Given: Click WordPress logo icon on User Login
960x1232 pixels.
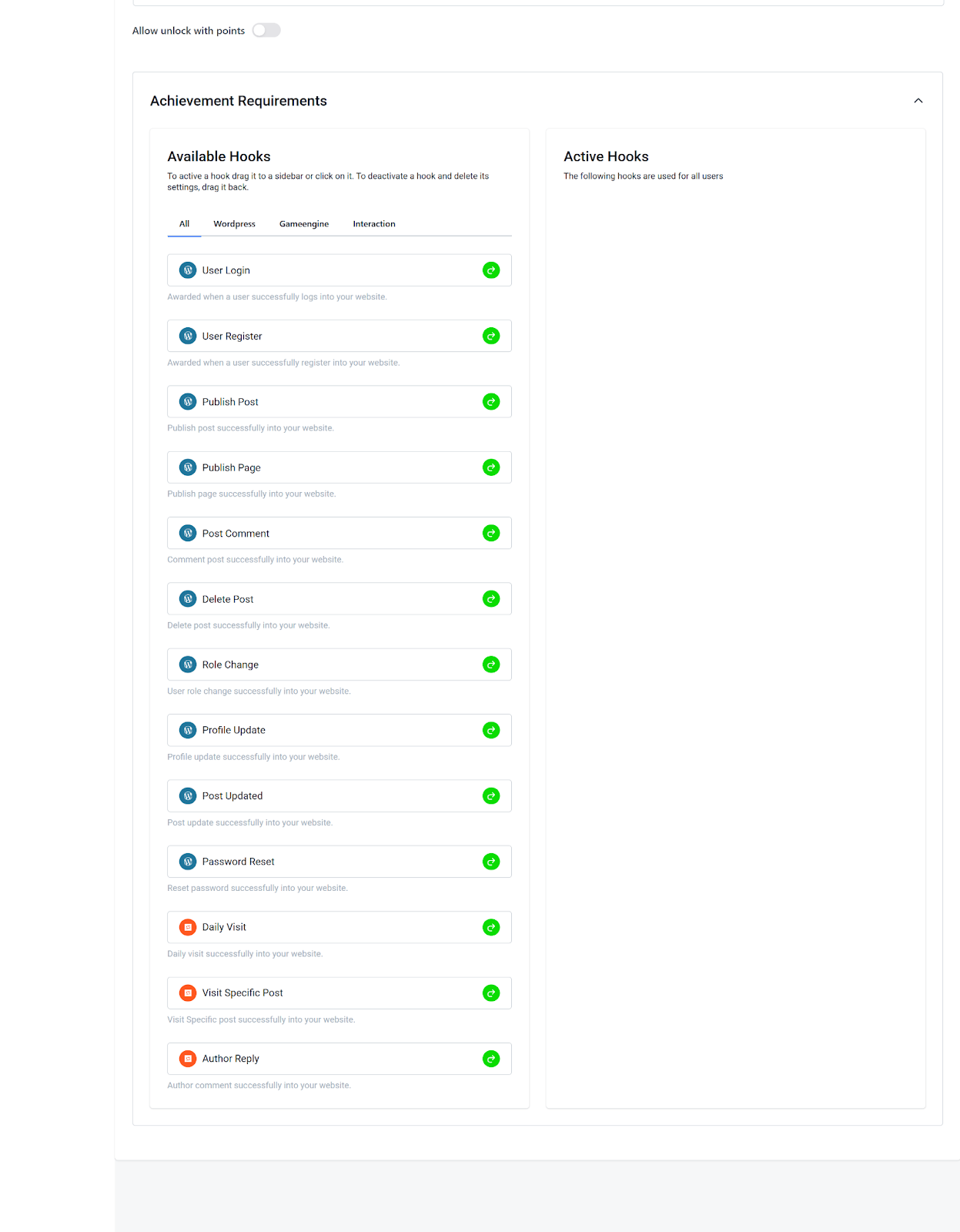Looking at the screenshot, I should click(x=188, y=270).
